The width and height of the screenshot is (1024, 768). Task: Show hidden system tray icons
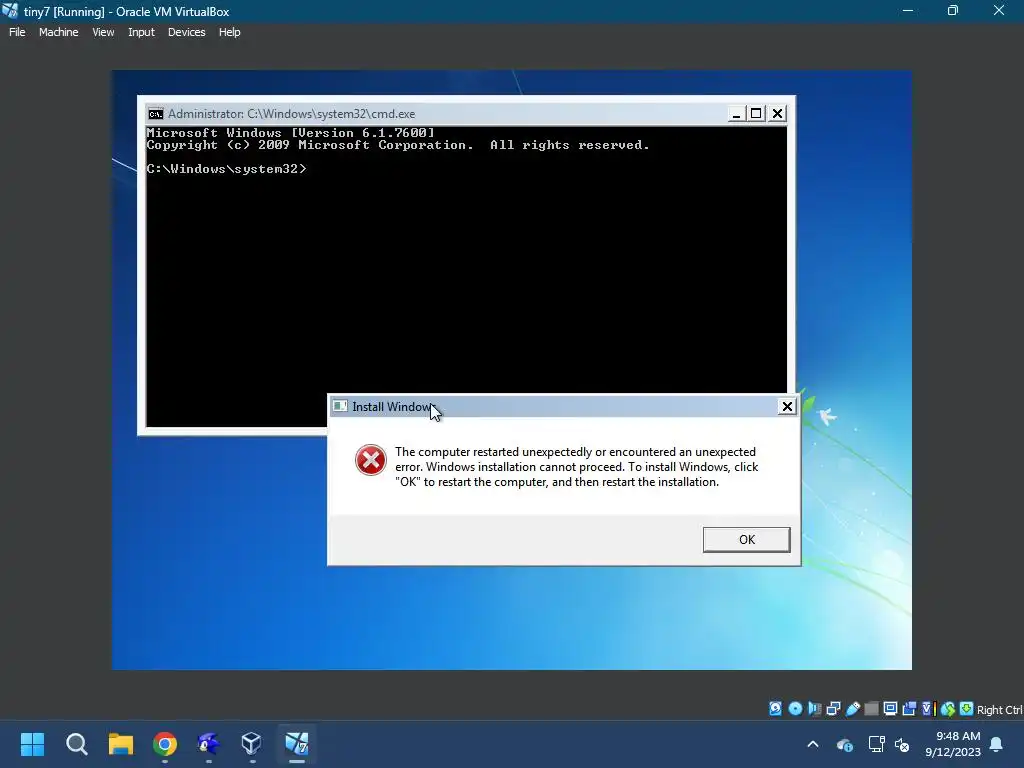click(813, 744)
